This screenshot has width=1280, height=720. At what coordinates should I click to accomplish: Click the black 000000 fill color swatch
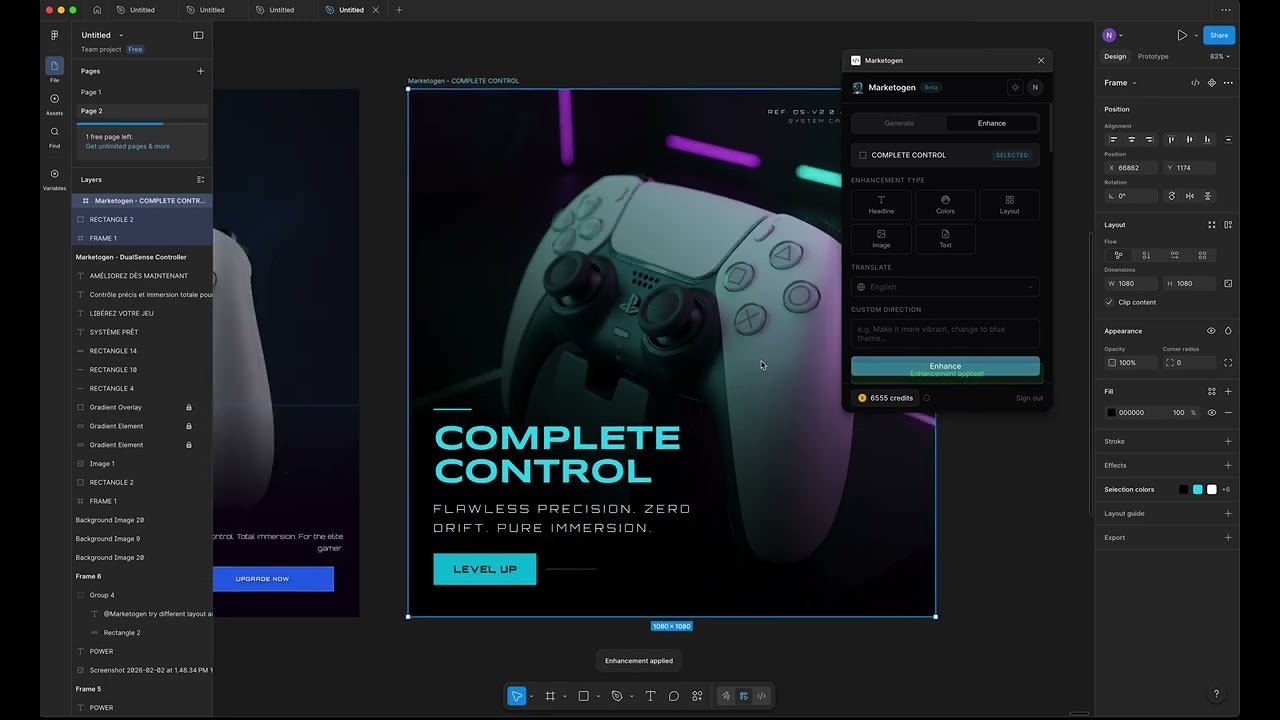1111,412
